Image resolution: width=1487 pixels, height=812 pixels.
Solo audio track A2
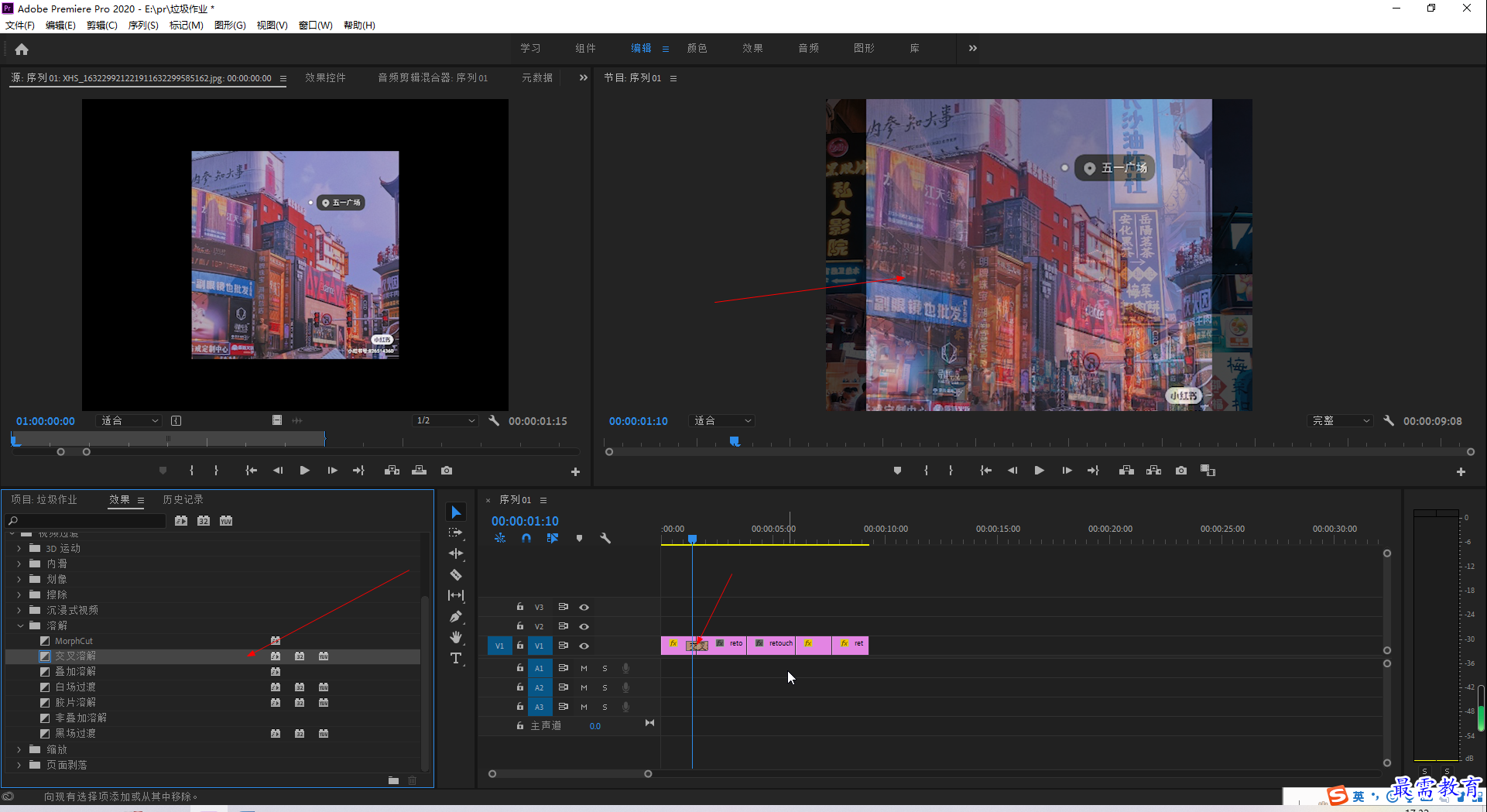click(605, 687)
